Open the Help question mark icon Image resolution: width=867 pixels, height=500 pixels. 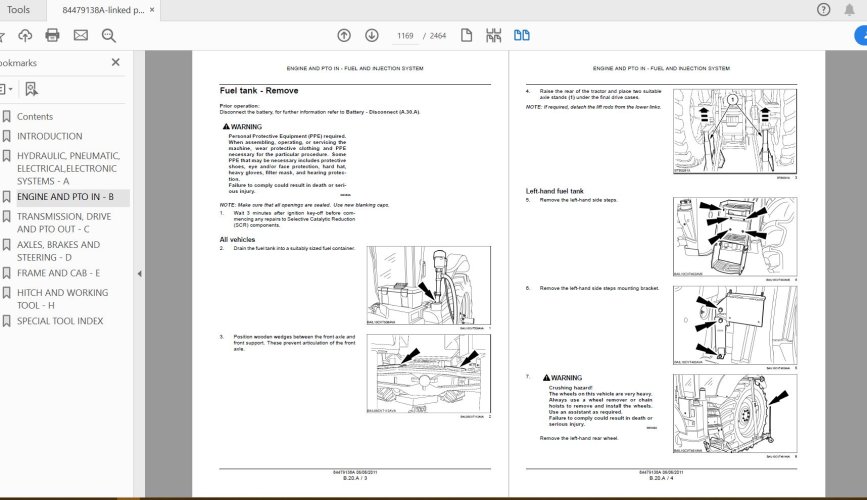tap(823, 9)
